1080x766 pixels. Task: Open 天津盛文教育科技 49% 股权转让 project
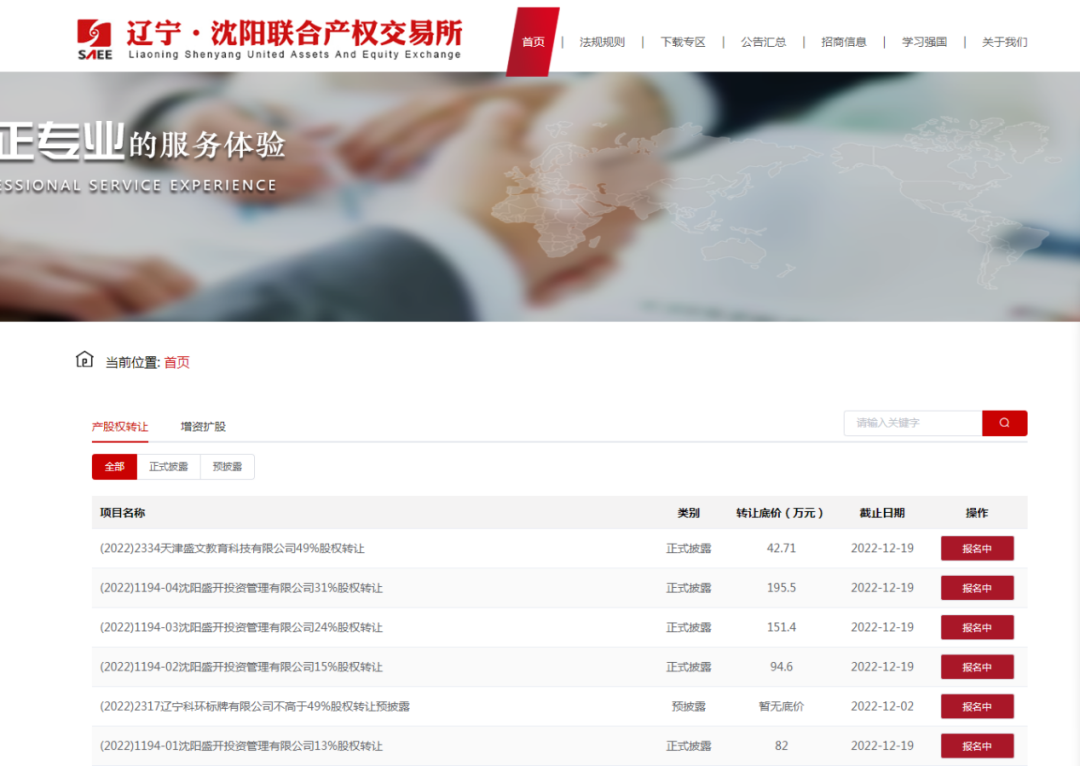coord(232,548)
